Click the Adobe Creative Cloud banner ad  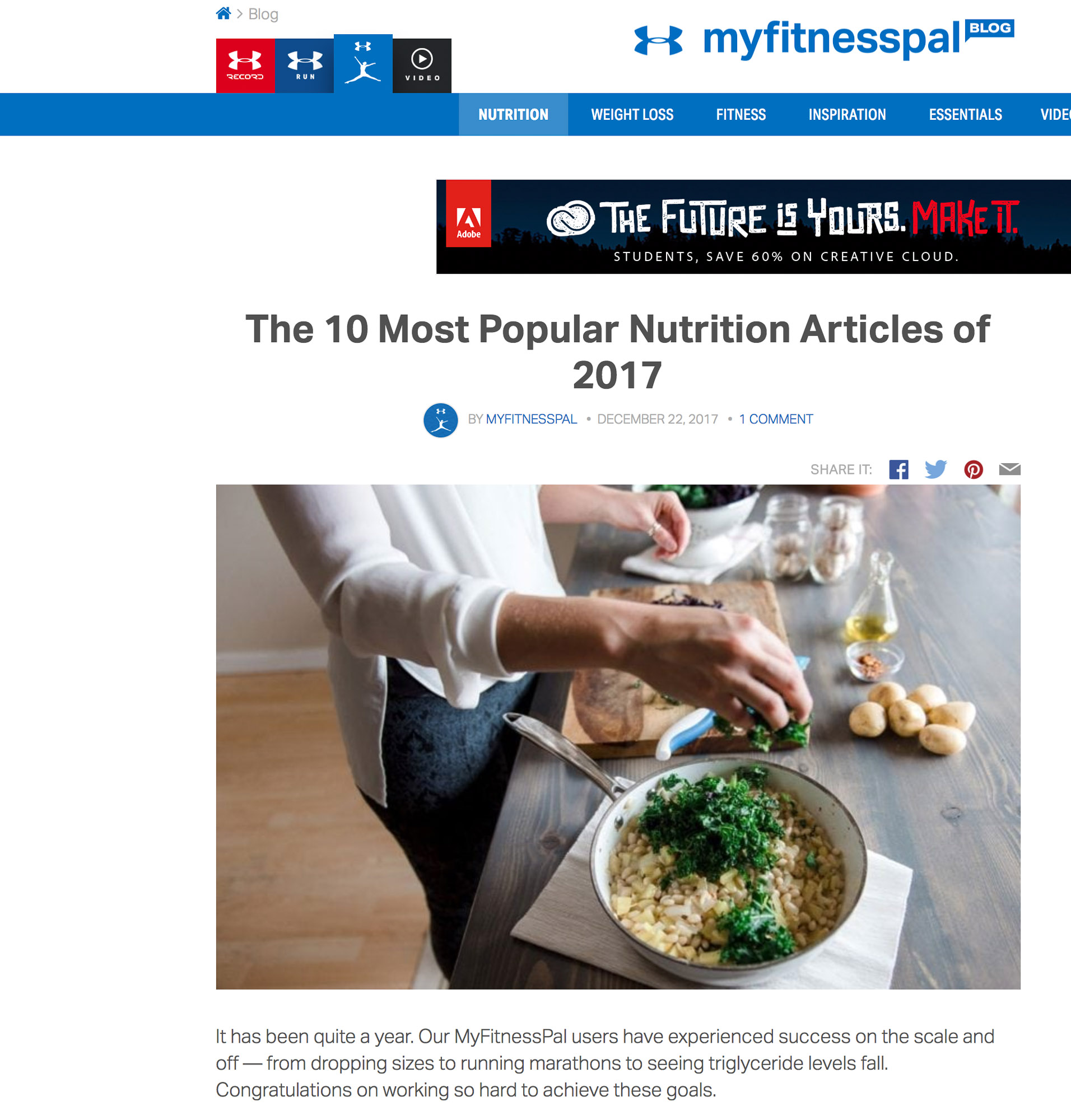click(x=753, y=227)
